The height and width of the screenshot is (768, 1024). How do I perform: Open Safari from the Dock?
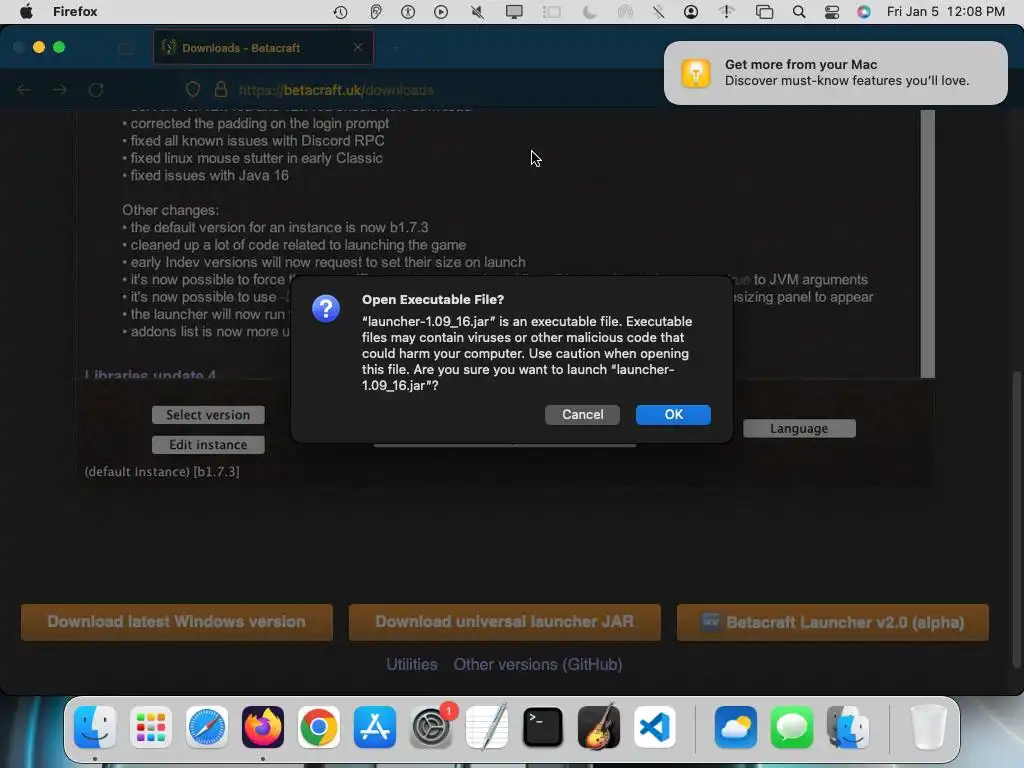pos(207,727)
